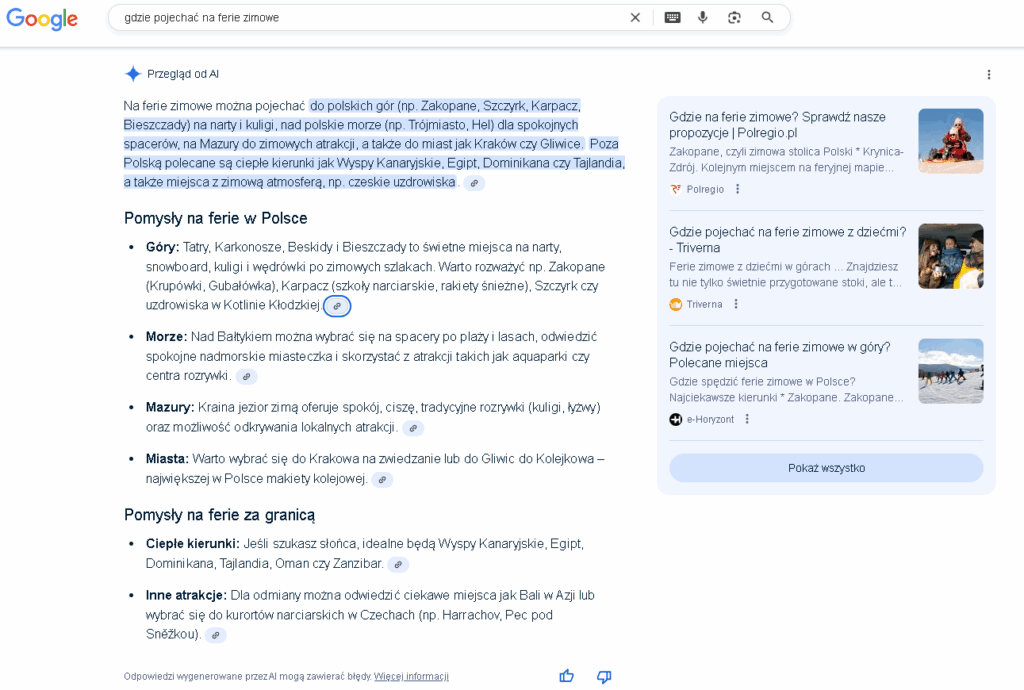Rate the AI answer with thumbs up
The height and width of the screenshot is (690, 1024).
pyautogui.click(x=566, y=676)
